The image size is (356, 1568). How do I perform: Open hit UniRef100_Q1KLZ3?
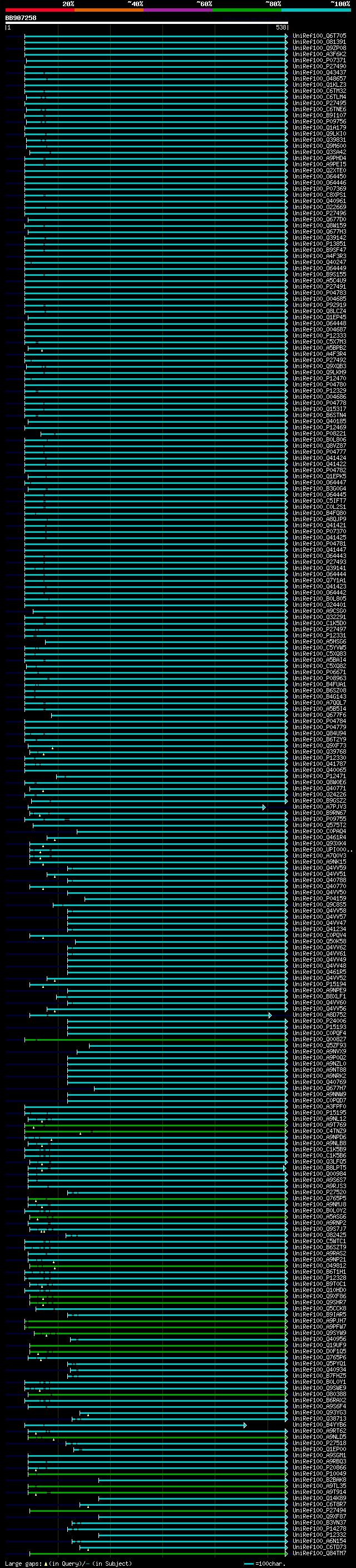319,85
